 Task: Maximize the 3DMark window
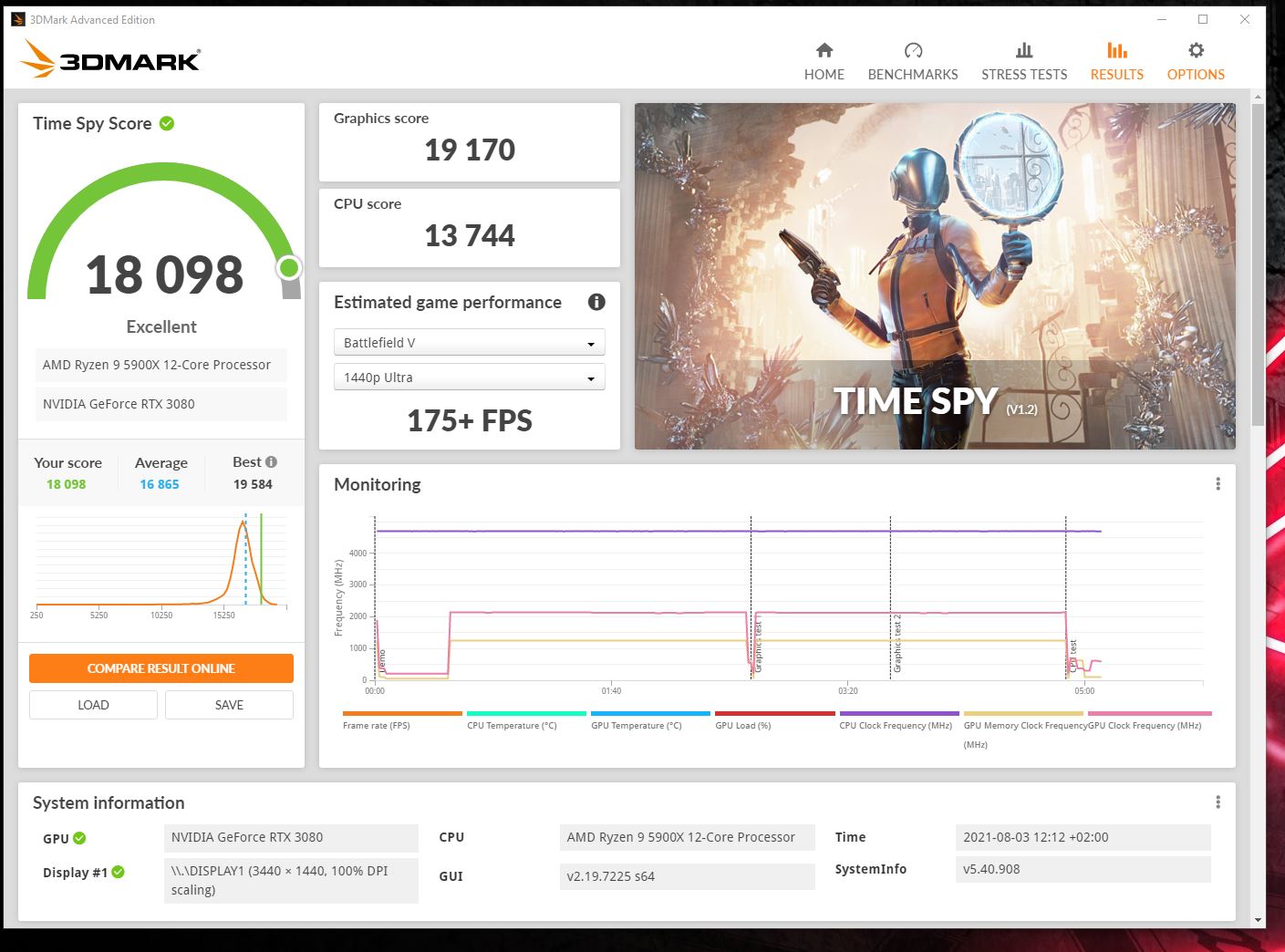point(1203,19)
